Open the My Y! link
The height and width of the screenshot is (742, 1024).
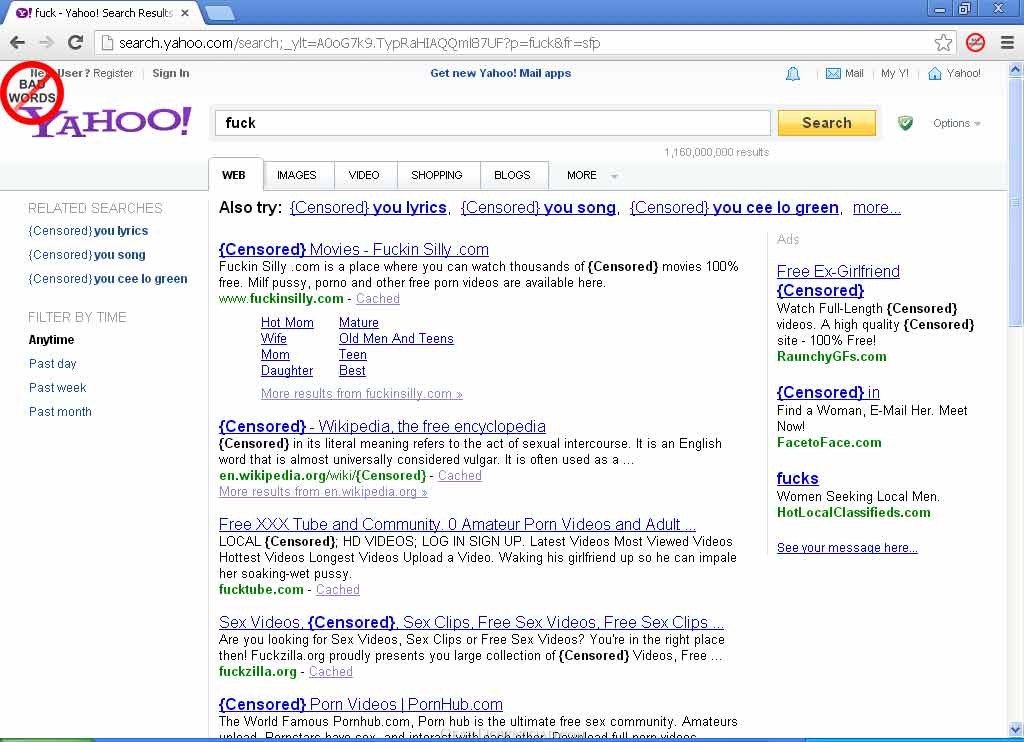coord(895,73)
